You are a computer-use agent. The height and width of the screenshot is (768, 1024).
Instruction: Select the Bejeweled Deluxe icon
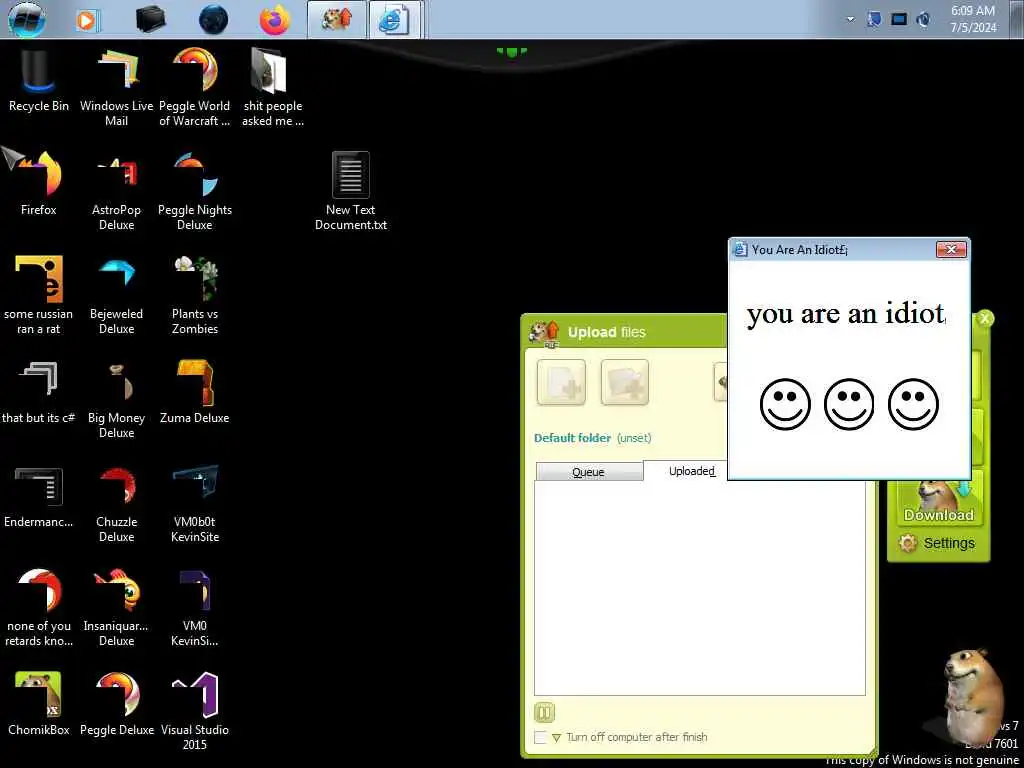116,295
